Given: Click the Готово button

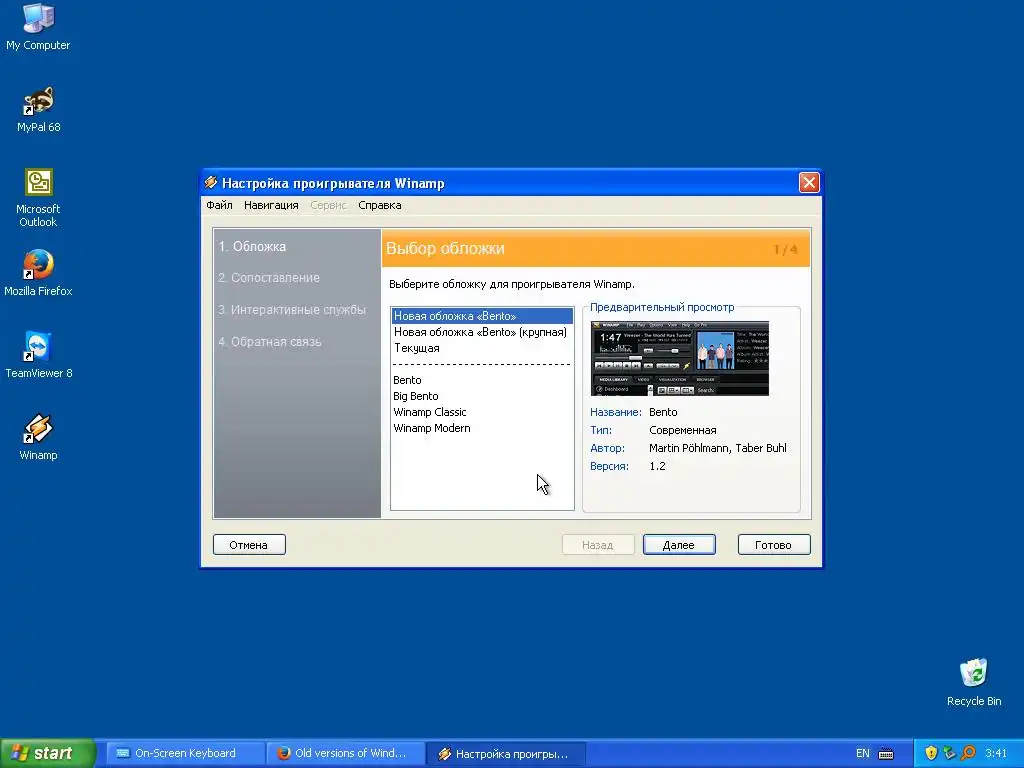Looking at the screenshot, I should tap(774, 545).
